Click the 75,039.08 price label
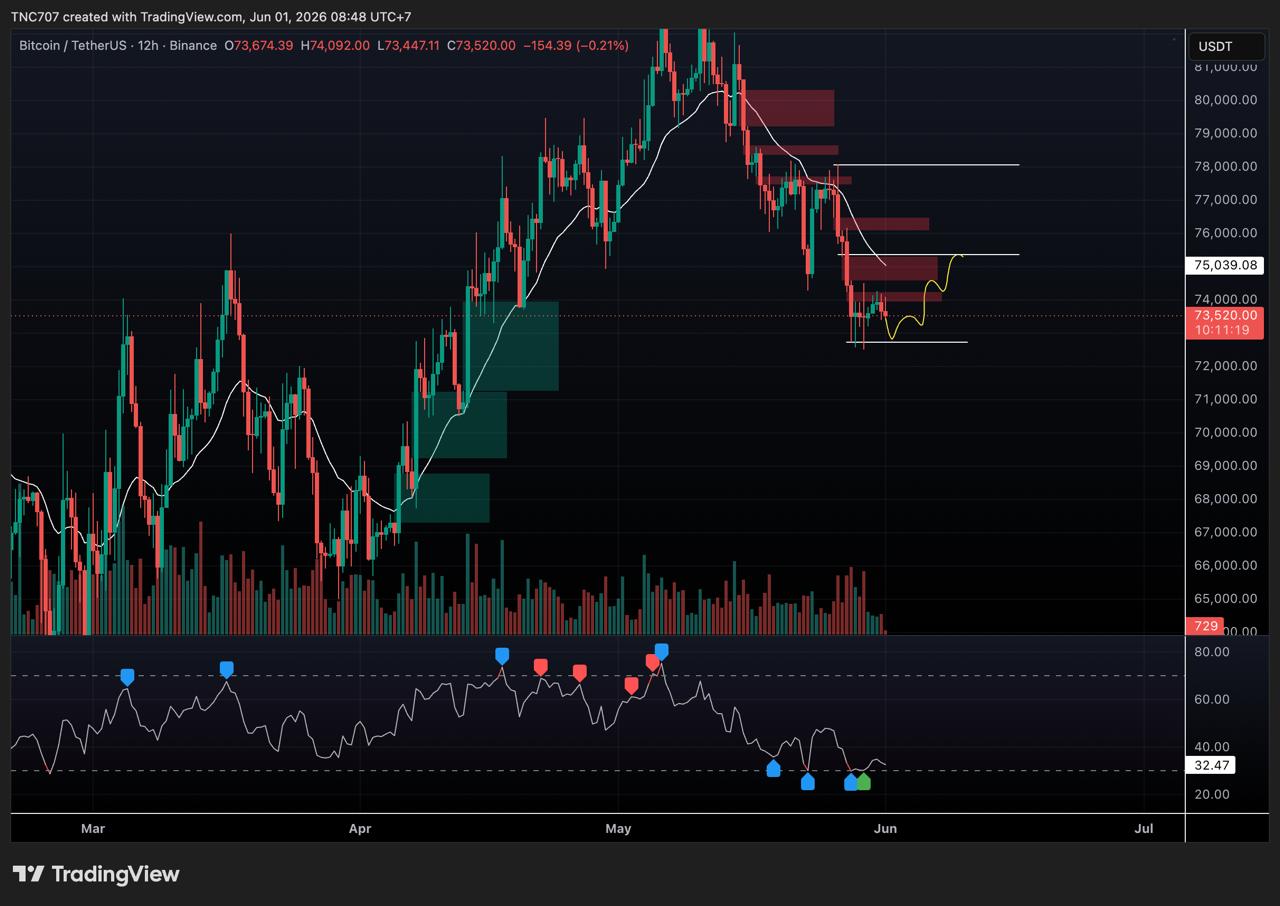 tap(1225, 265)
